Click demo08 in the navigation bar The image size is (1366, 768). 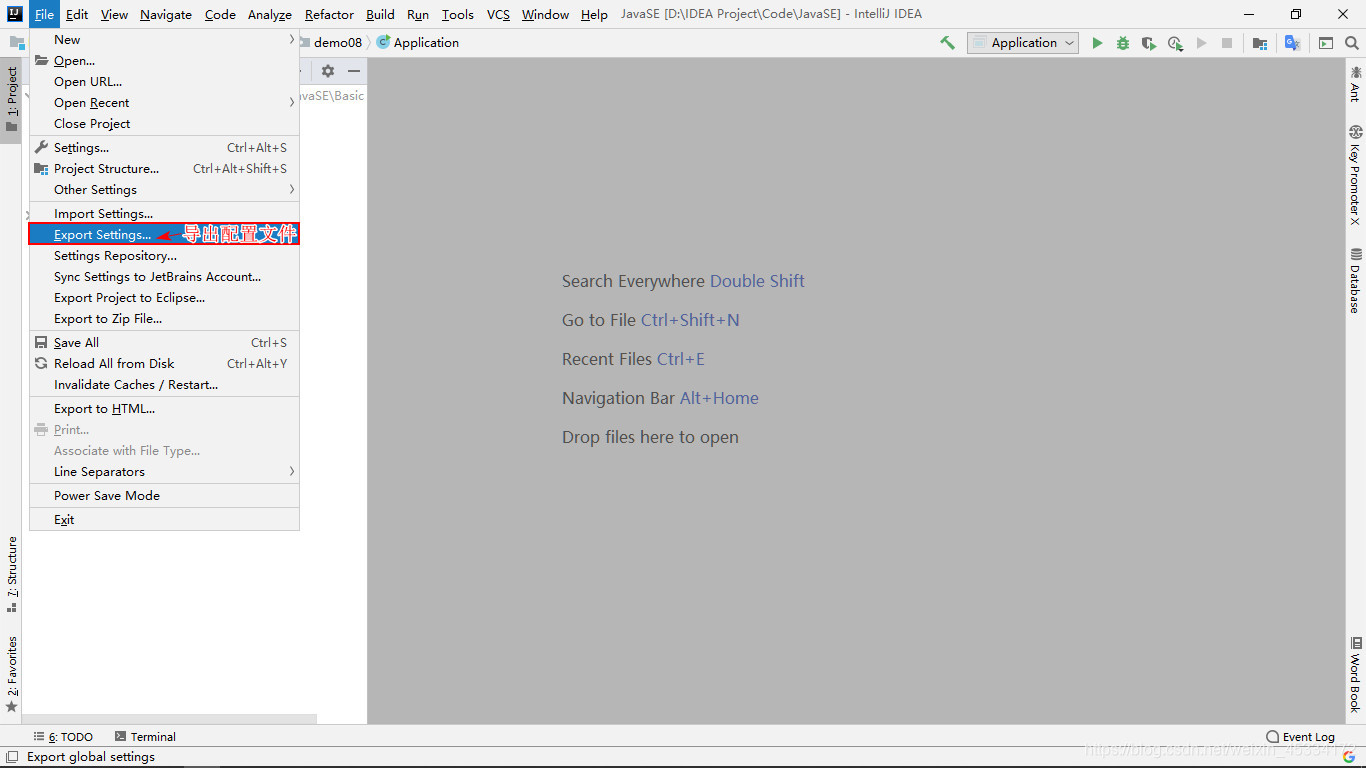click(337, 43)
